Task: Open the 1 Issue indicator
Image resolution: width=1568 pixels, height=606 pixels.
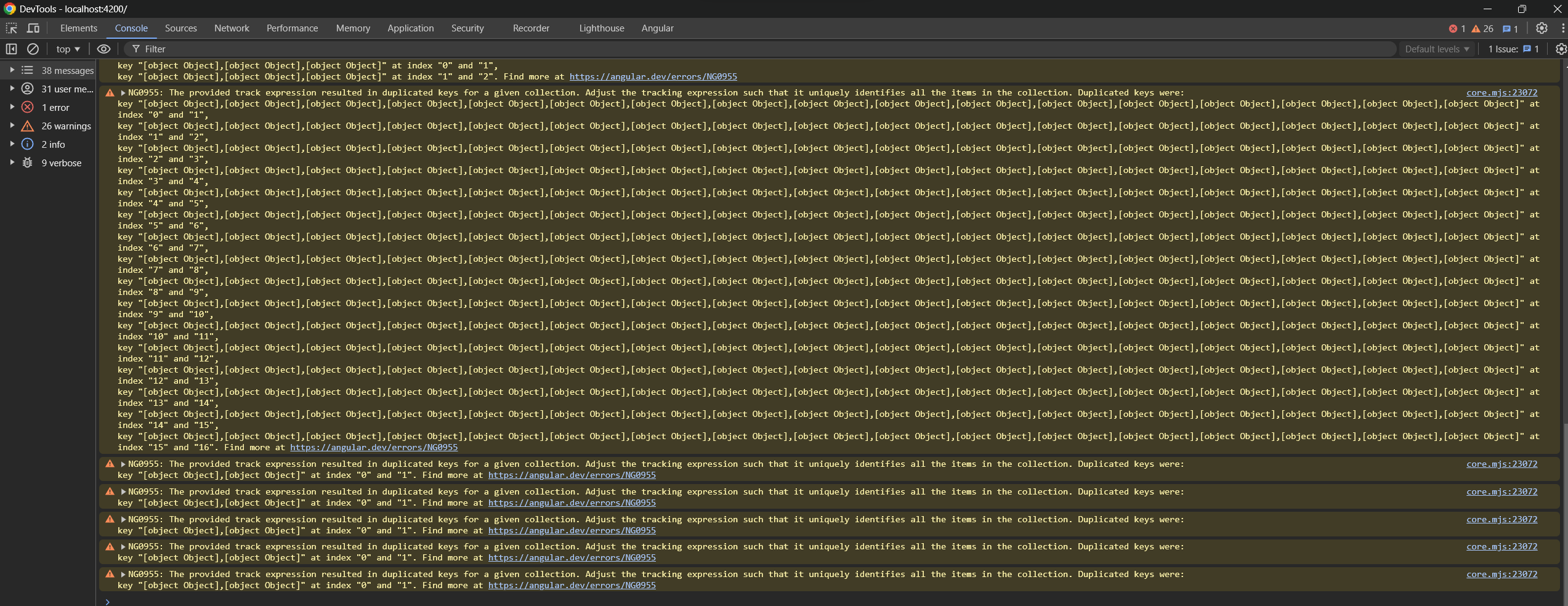Action: 1513,49
